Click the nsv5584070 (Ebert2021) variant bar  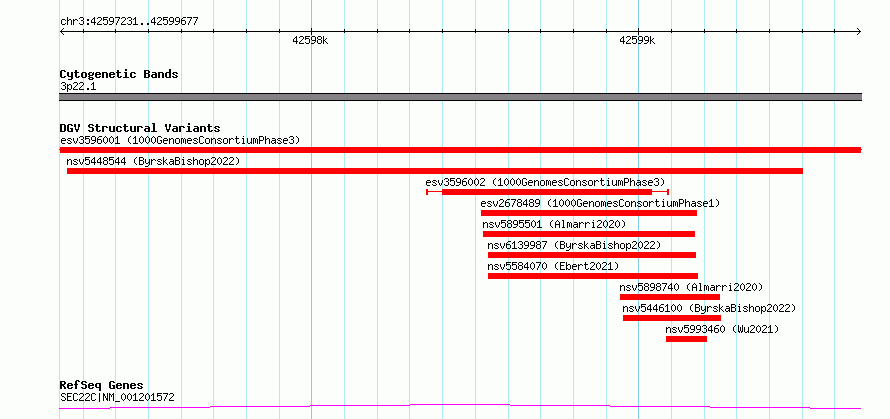[593, 276]
